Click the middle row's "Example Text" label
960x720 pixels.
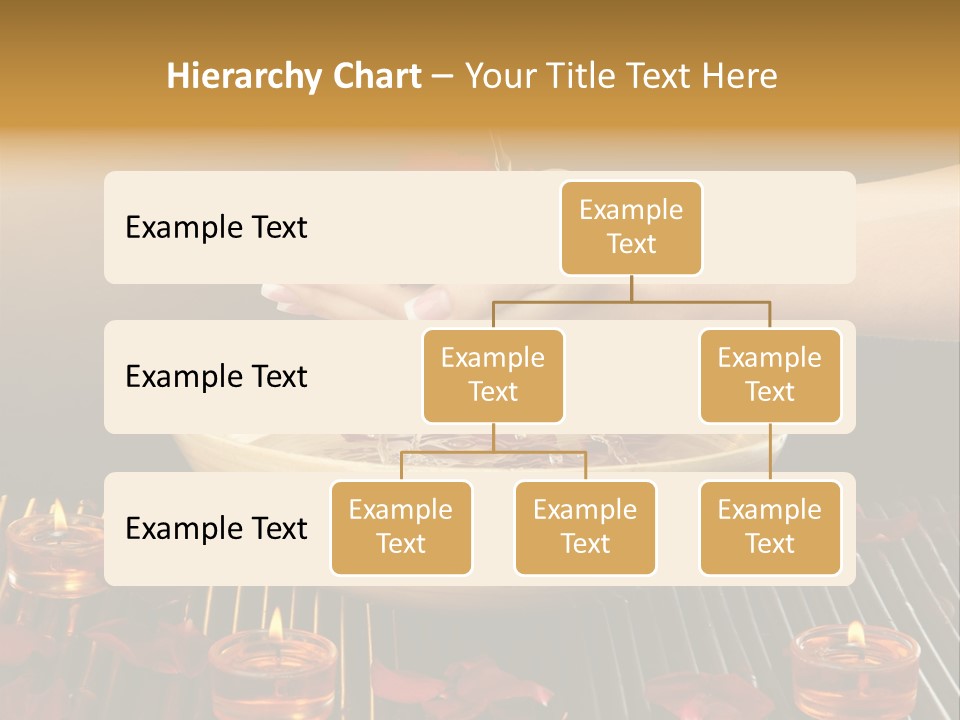[216, 377]
